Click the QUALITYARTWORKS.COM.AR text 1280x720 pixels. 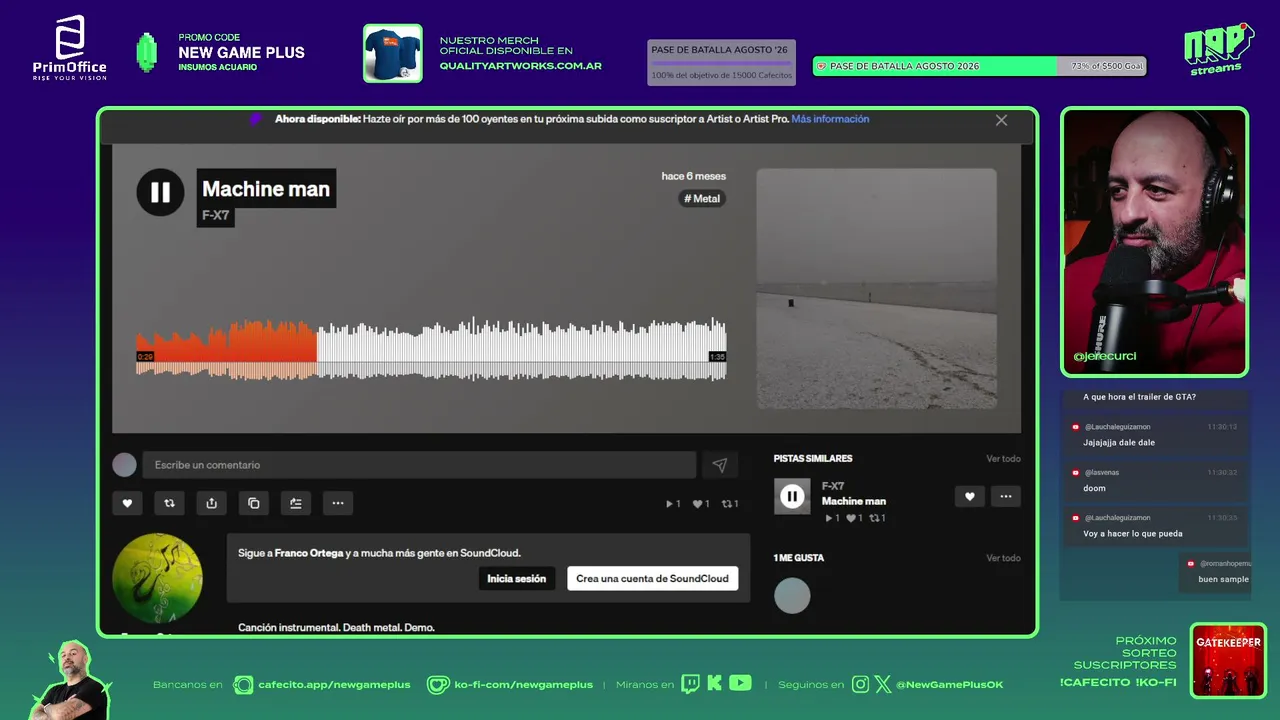click(x=520, y=66)
